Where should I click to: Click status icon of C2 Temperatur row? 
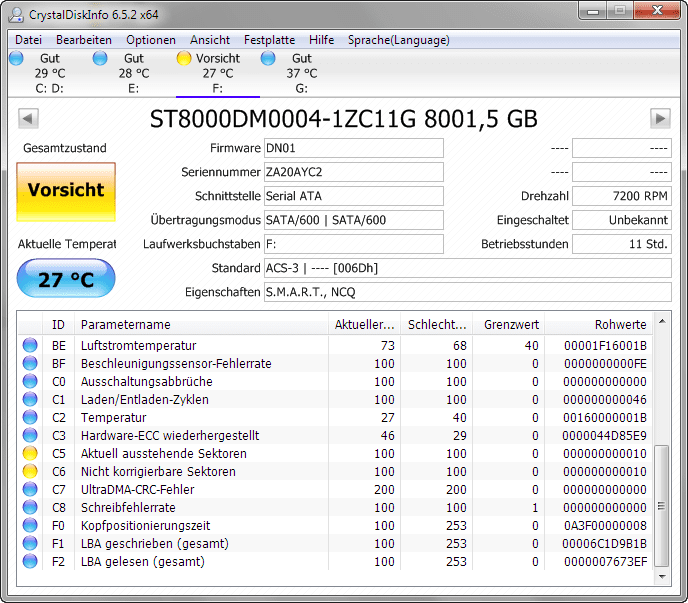(x=30, y=417)
